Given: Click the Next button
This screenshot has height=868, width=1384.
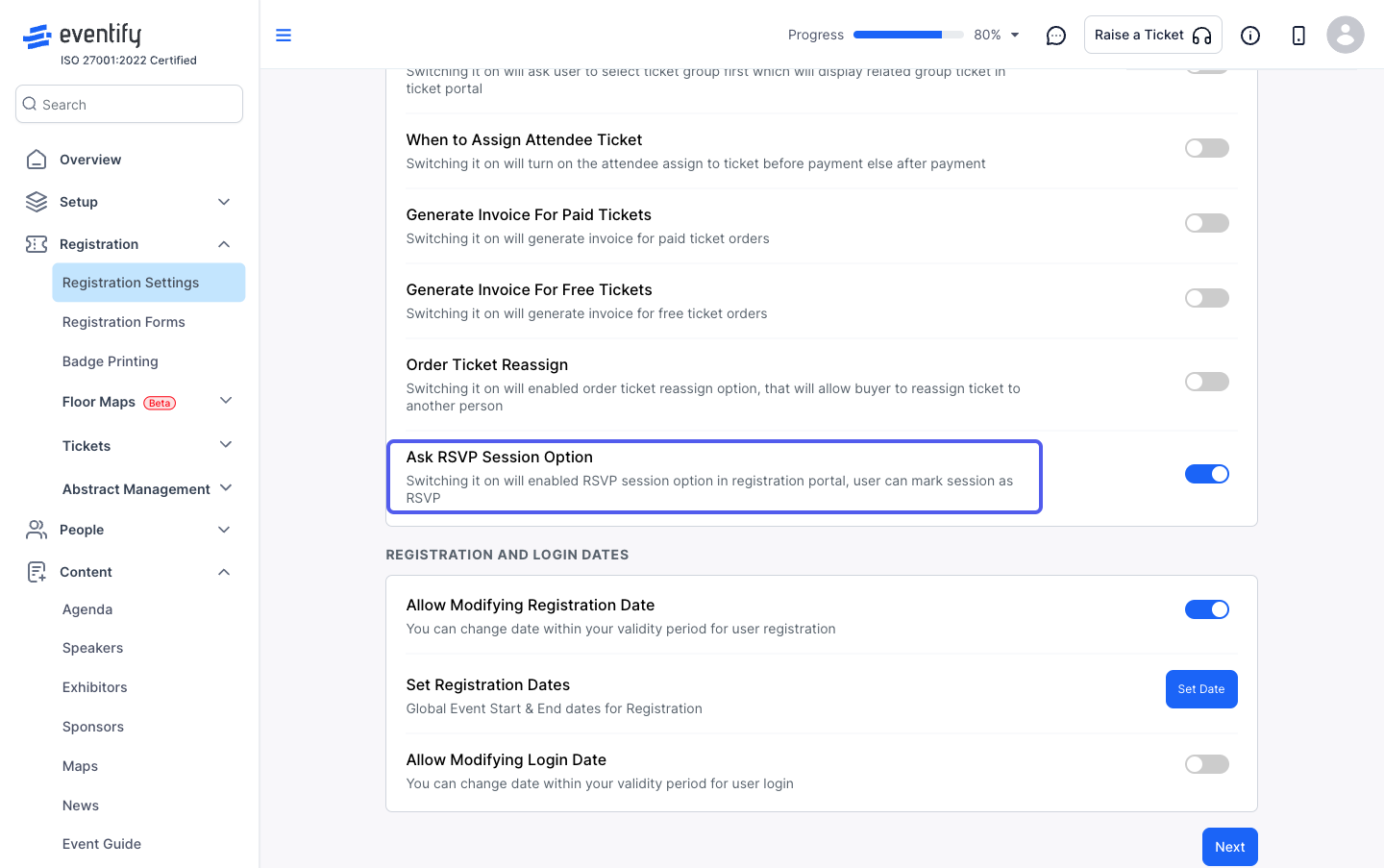Looking at the screenshot, I should click(x=1230, y=847).
